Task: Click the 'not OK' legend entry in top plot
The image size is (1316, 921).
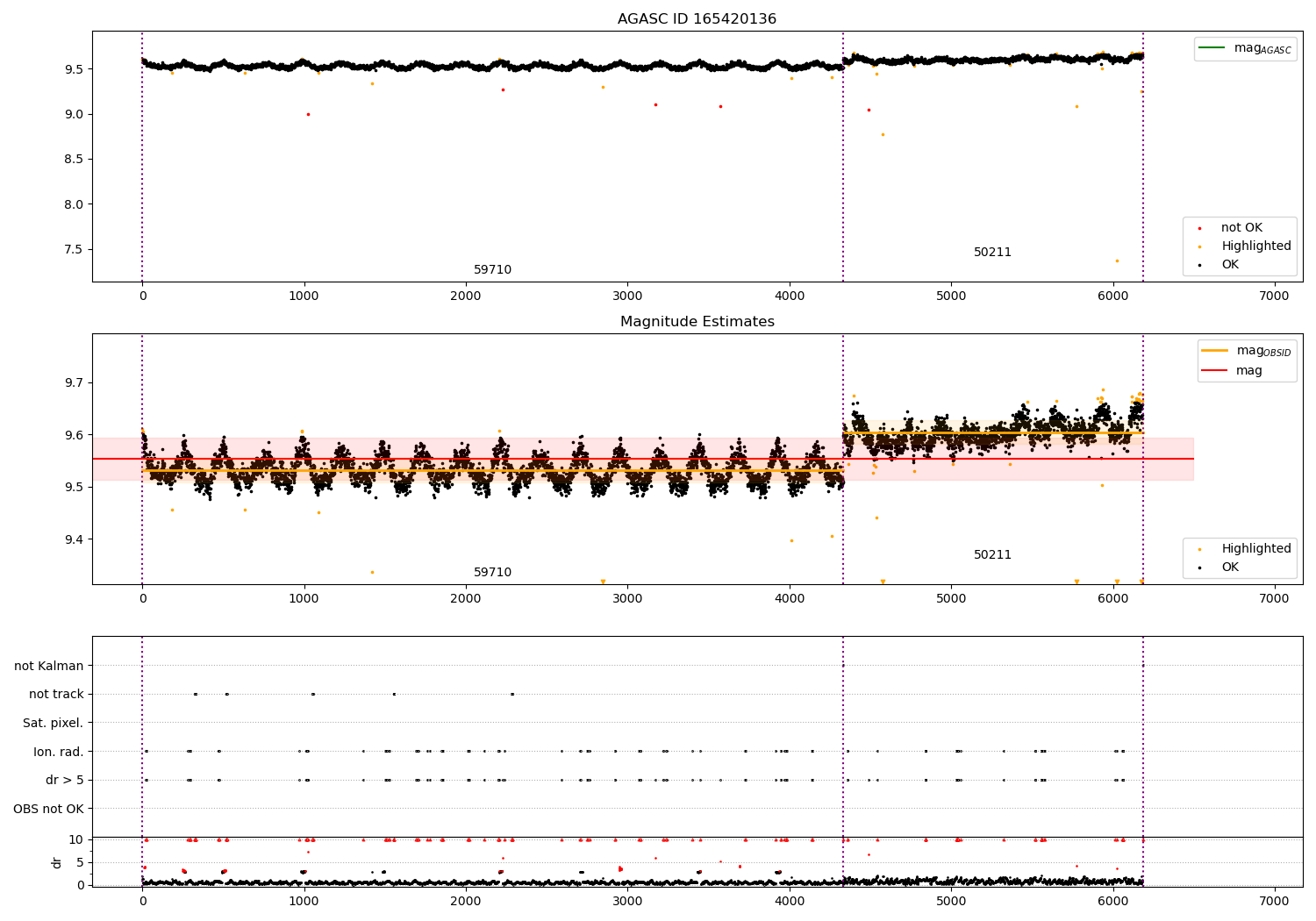Action: coord(1241,228)
